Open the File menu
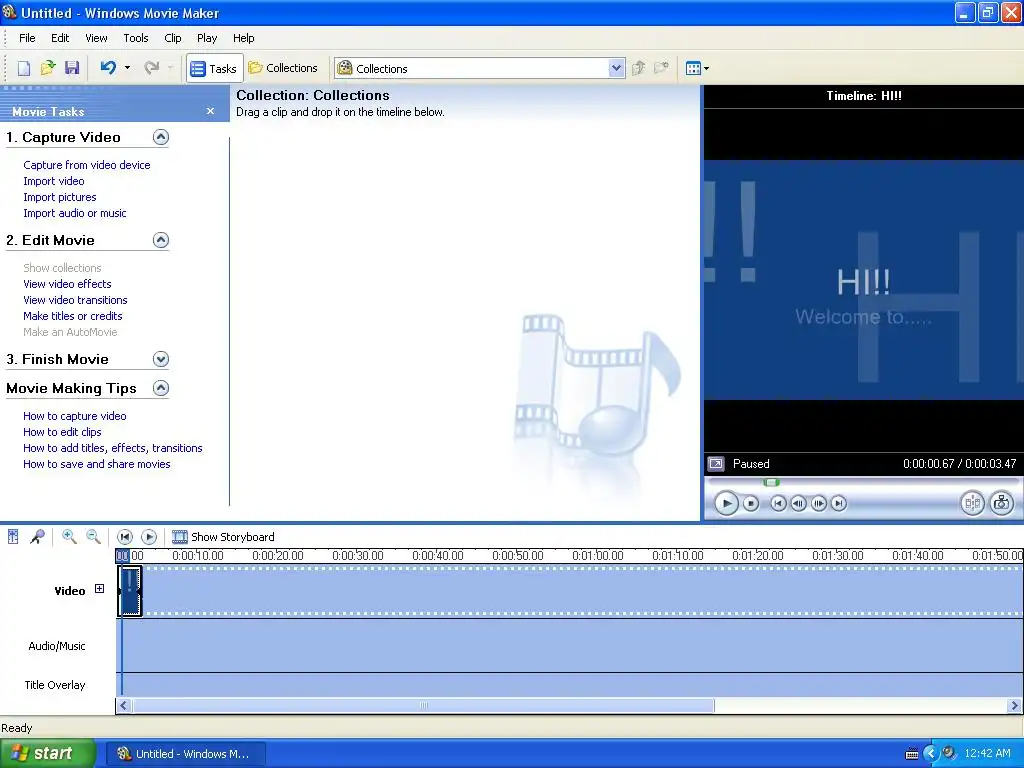This screenshot has height=768, width=1024. click(x=27, y=38)
